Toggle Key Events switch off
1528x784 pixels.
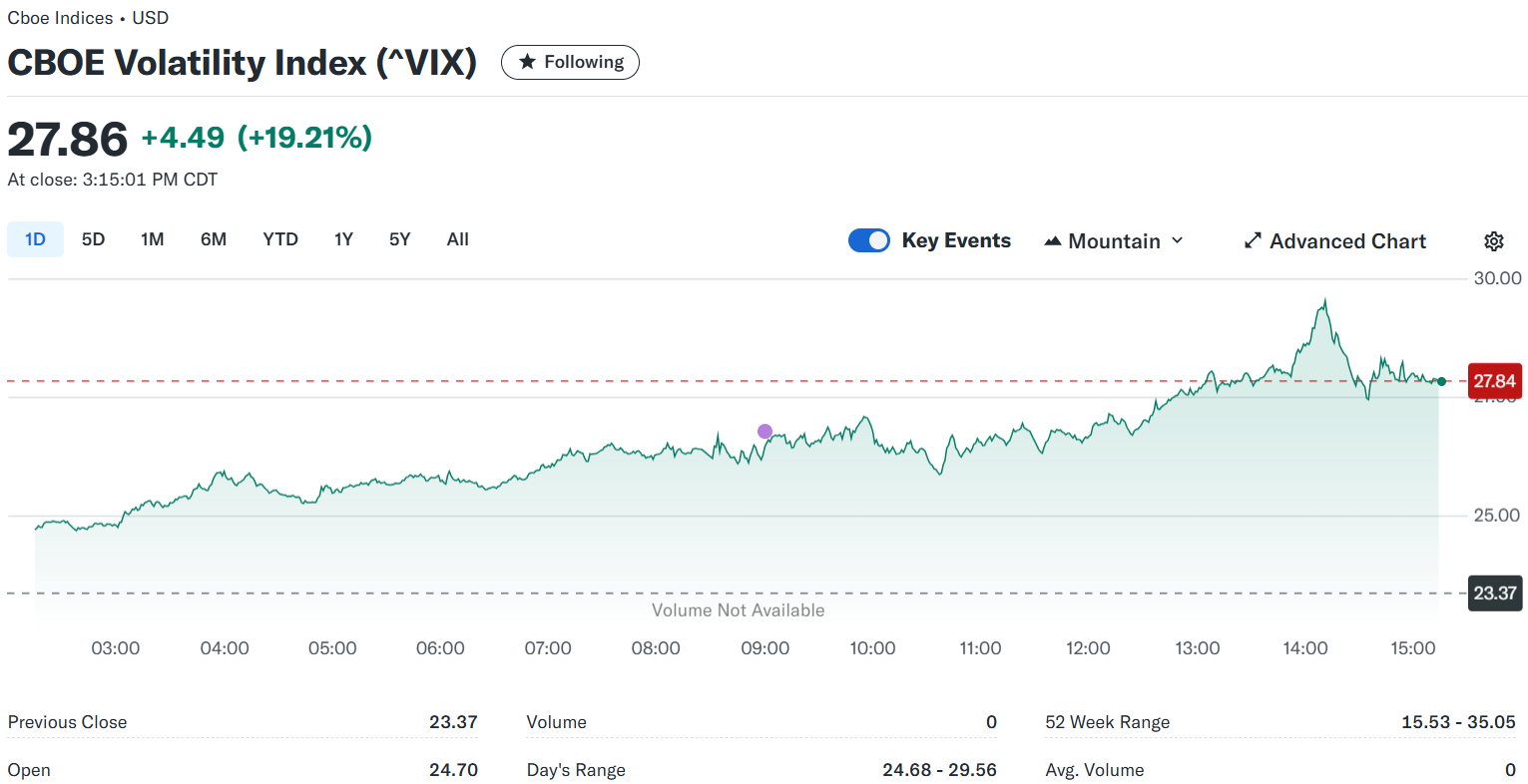[x=868, y=240]
